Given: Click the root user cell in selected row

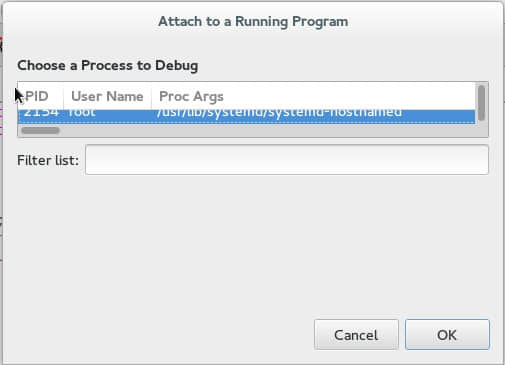Looking at the screenshot, I should coord(81,115).
